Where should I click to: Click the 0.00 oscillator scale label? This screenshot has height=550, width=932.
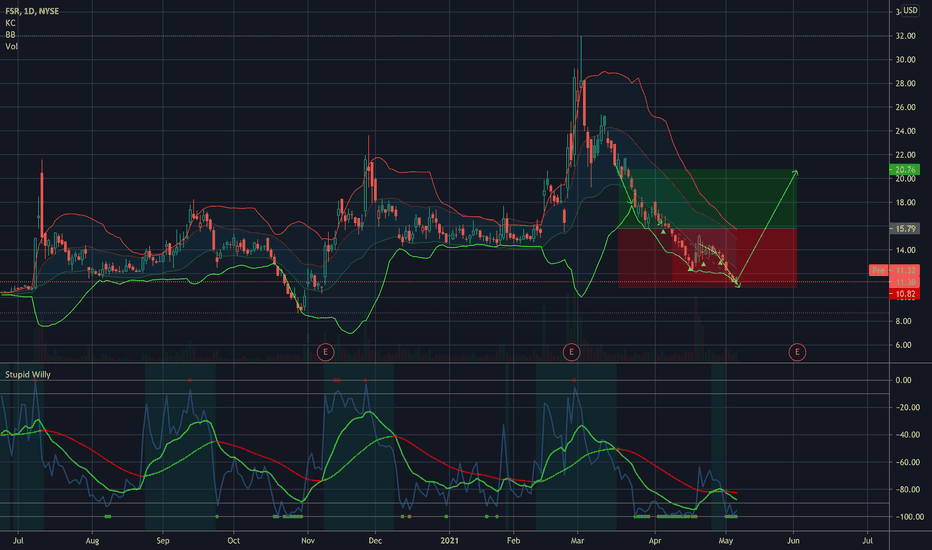[903, 380]
